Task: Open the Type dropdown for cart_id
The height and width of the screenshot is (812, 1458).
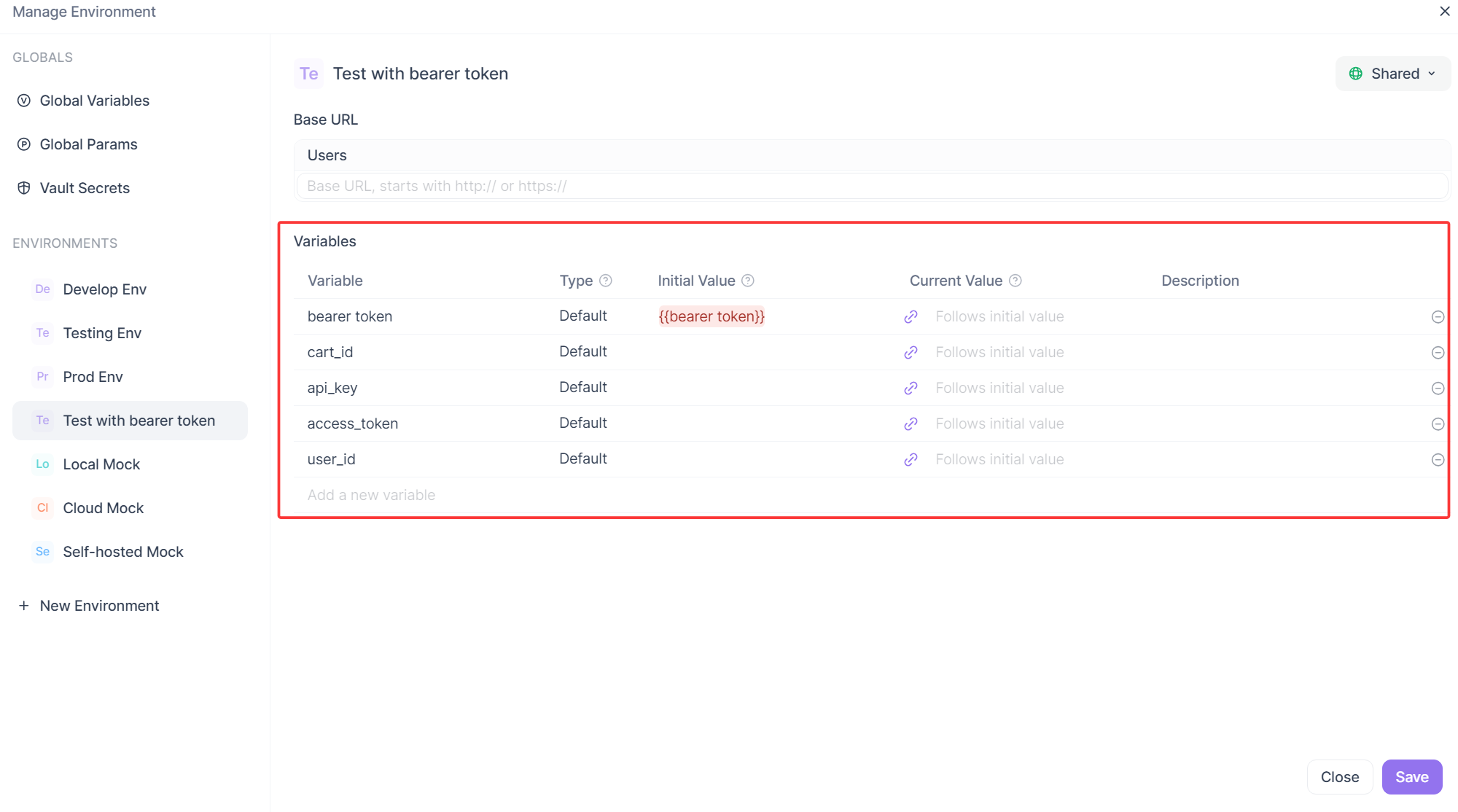Action: click(582, 352)
